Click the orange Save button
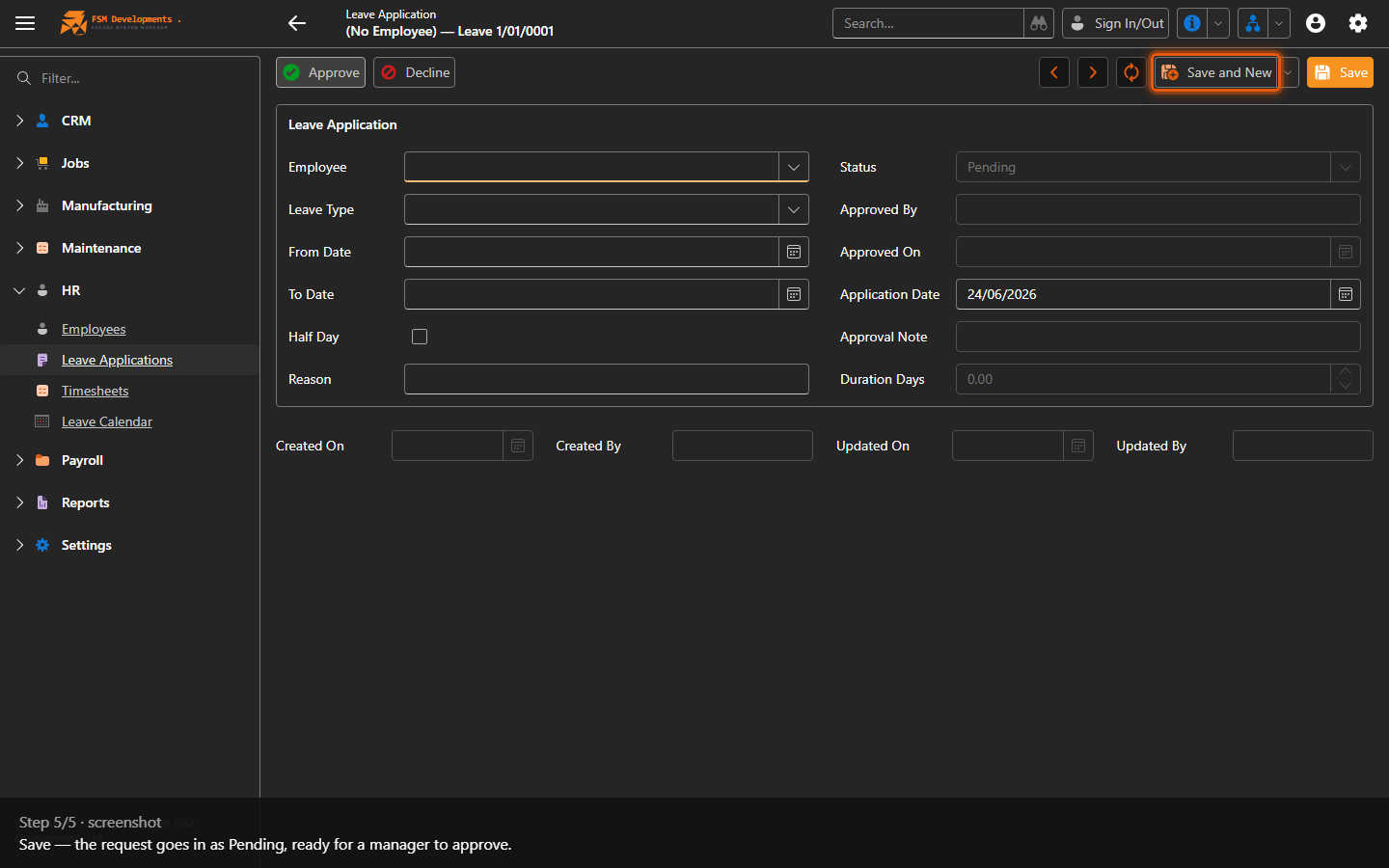Viewport: 1389px width, 868px height. coord(1340,72)
